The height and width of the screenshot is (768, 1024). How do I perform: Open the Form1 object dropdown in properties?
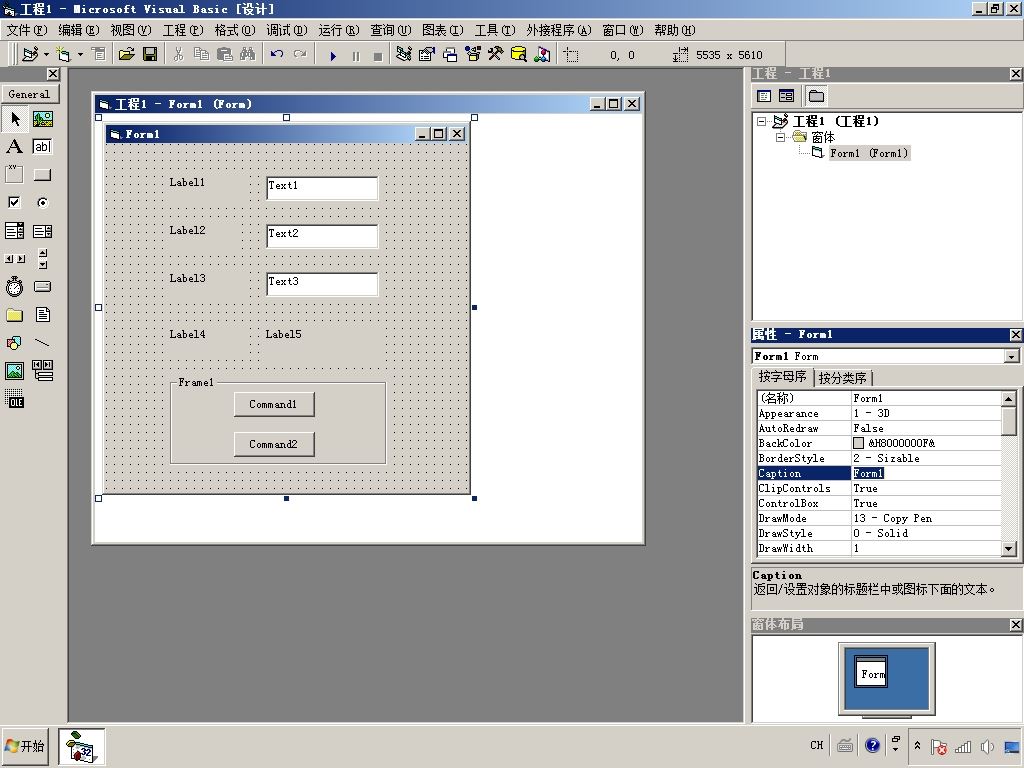(x=1012, y=357)
